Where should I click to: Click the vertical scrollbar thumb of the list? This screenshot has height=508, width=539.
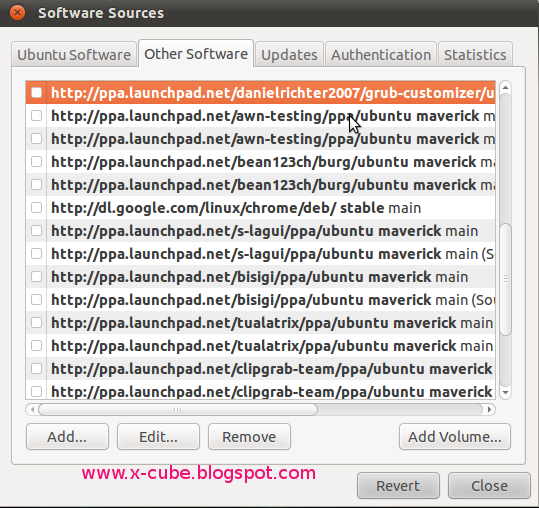pyautogui.click(x=505, y=279)
